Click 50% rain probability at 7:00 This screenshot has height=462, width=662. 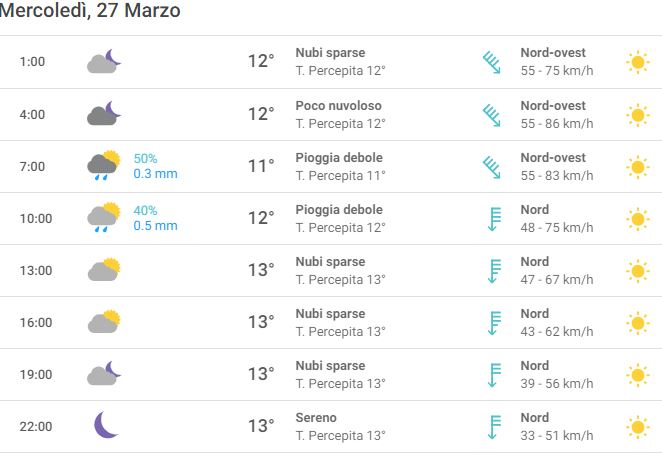coord(145,159)
